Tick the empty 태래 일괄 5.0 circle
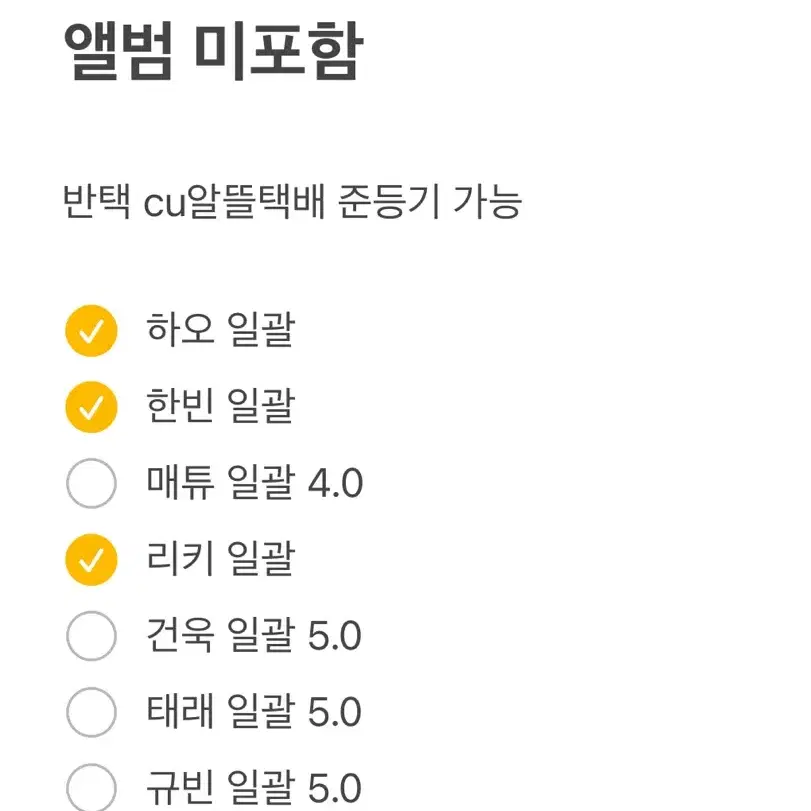Screen dimensions: 811x811 coord(91,712)
